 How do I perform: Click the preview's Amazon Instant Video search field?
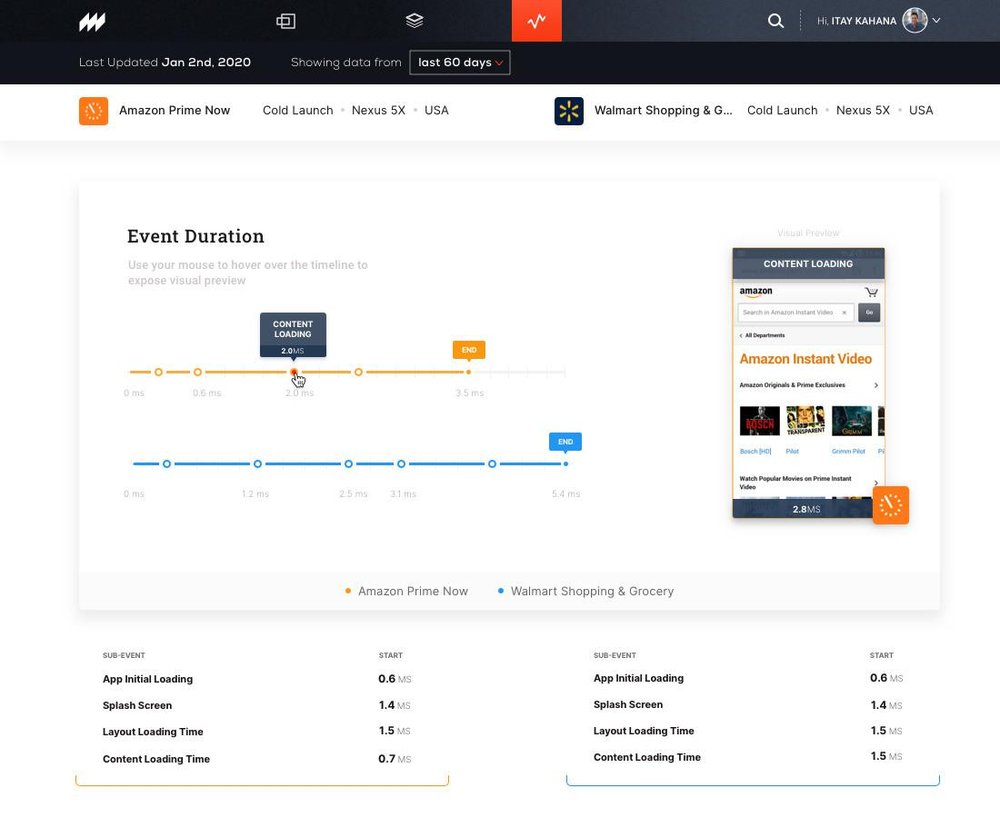[795, 312]
